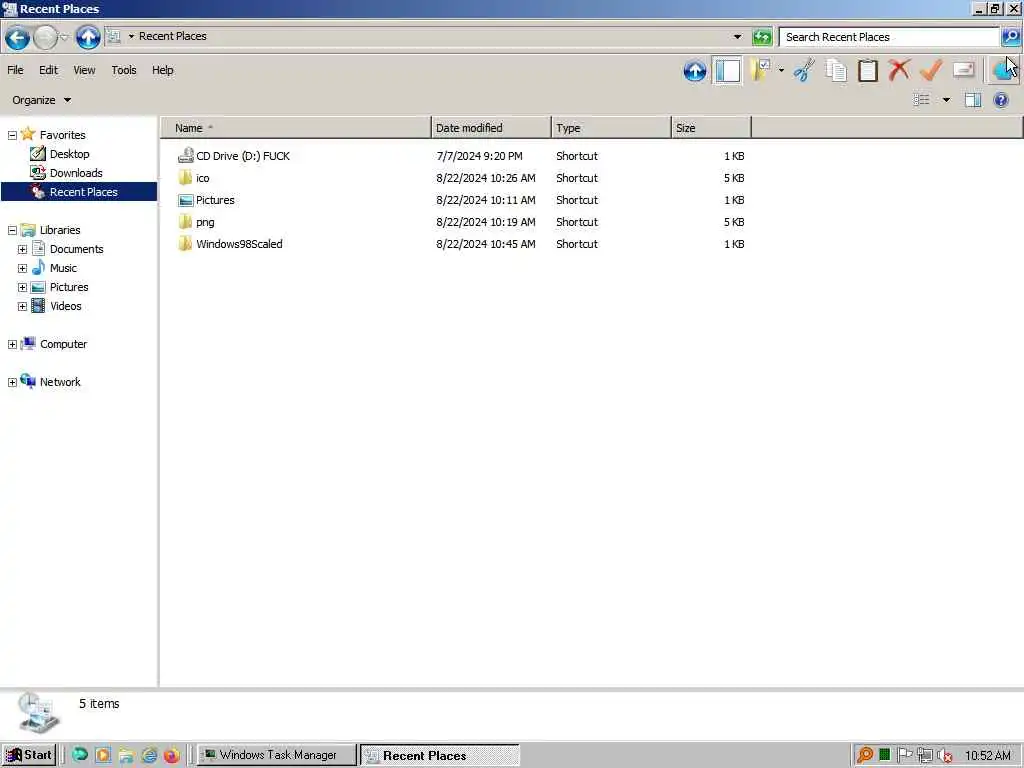Select the png folder shortcut
The width and height of the screenshot is (1024, 768).
coord(196,223)
